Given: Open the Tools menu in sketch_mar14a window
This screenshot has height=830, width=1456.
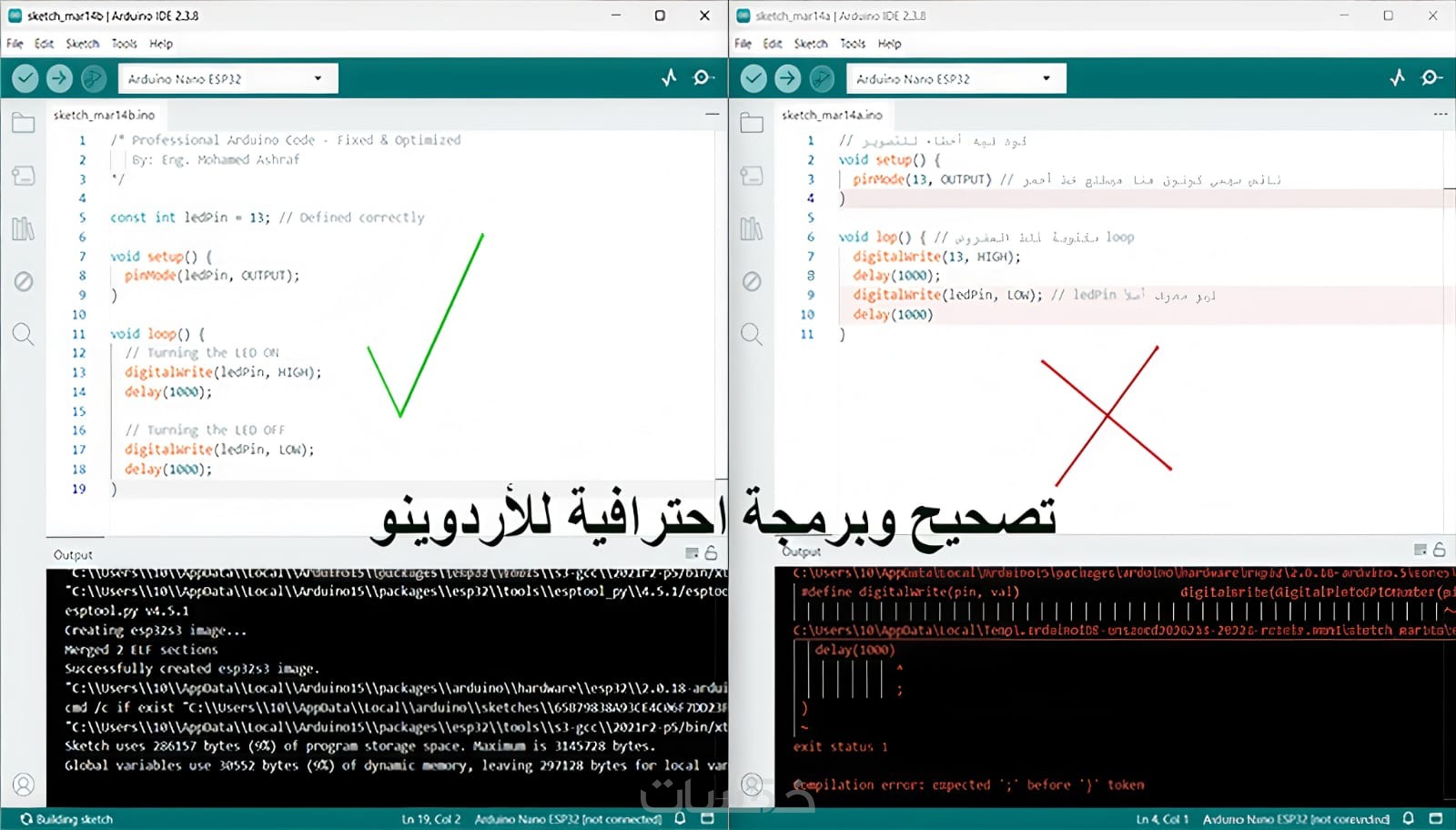Looking at the screenshot, I should [853, 44].
